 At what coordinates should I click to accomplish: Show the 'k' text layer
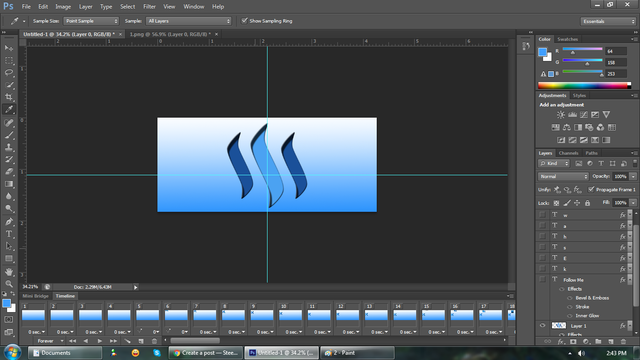click(542, 269)
